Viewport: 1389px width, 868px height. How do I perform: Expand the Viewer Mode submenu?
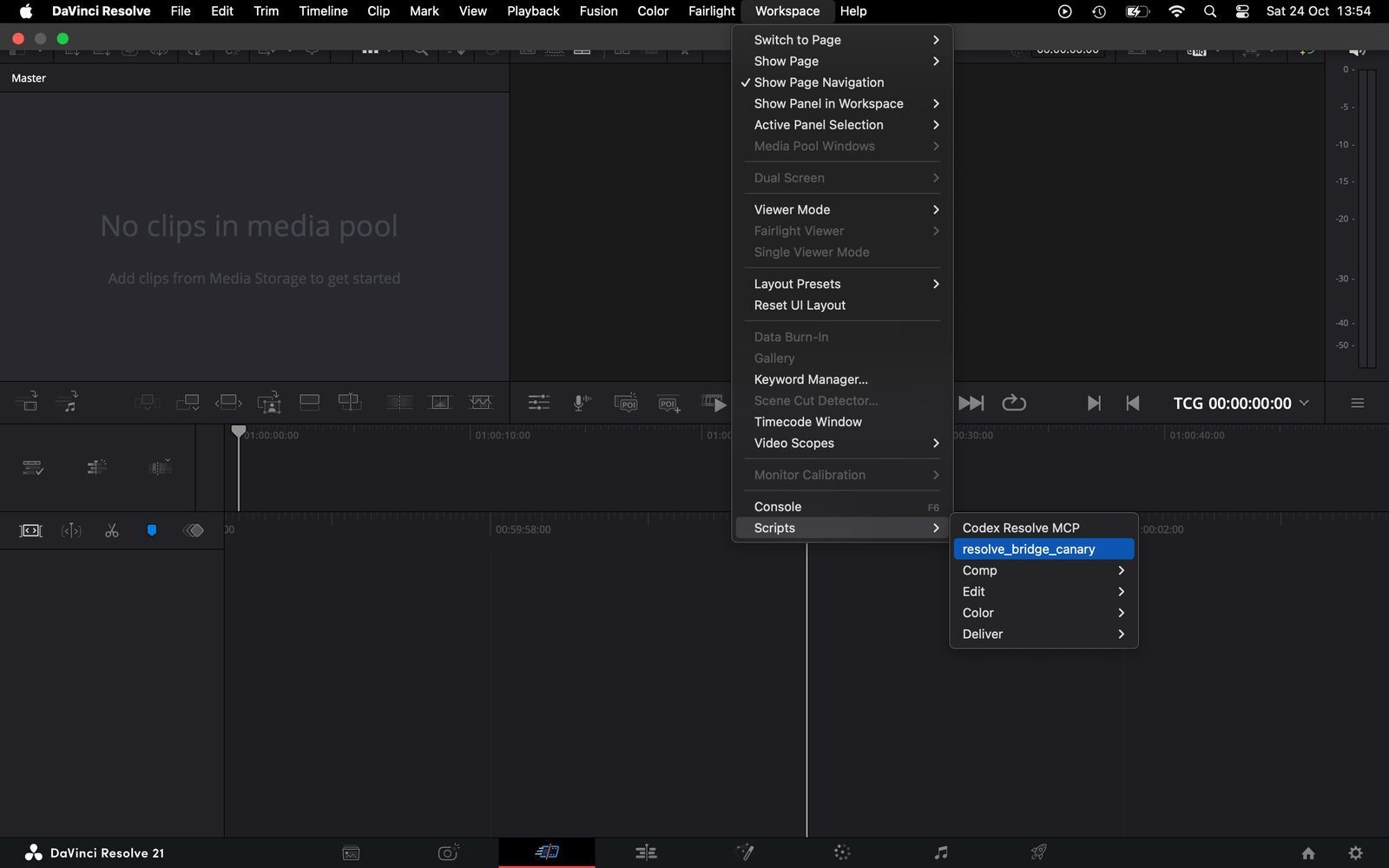tap(842, 210)
